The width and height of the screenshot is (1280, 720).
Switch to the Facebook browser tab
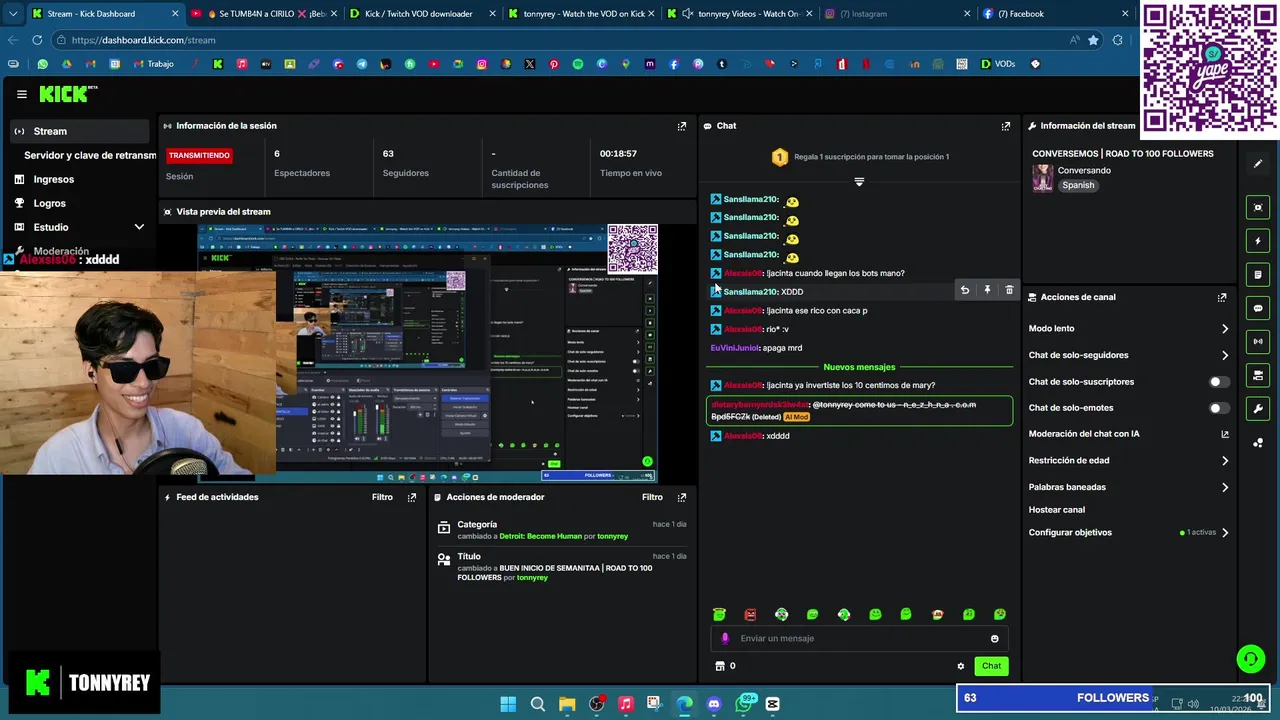pyautogui.click(x=1055, y=14)
